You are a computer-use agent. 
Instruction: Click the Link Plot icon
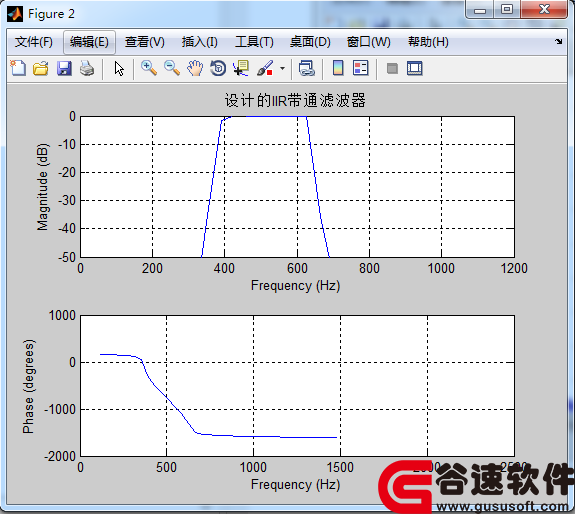tap(307, 68)
